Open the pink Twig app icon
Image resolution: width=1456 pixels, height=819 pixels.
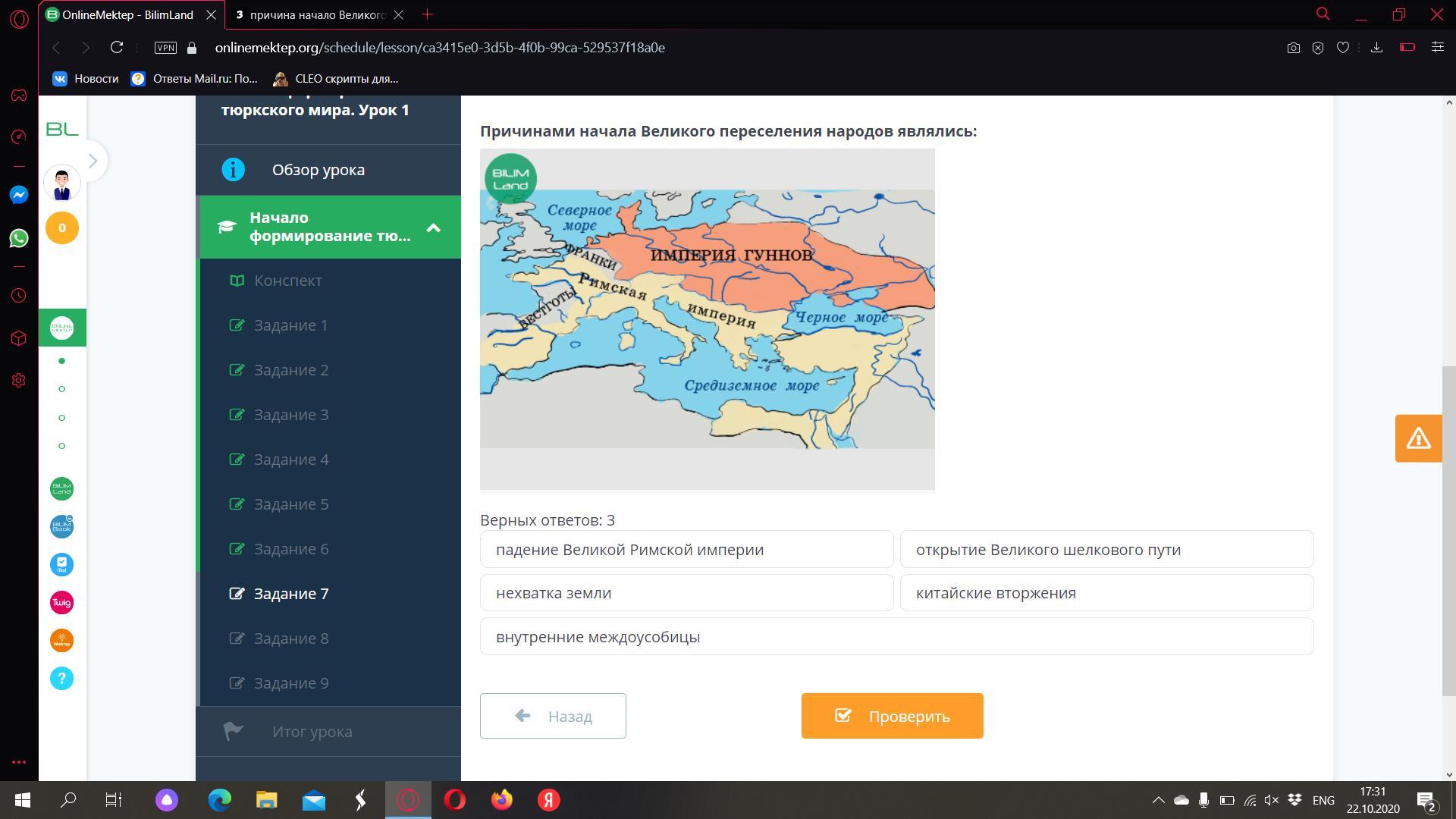point(62,603)
